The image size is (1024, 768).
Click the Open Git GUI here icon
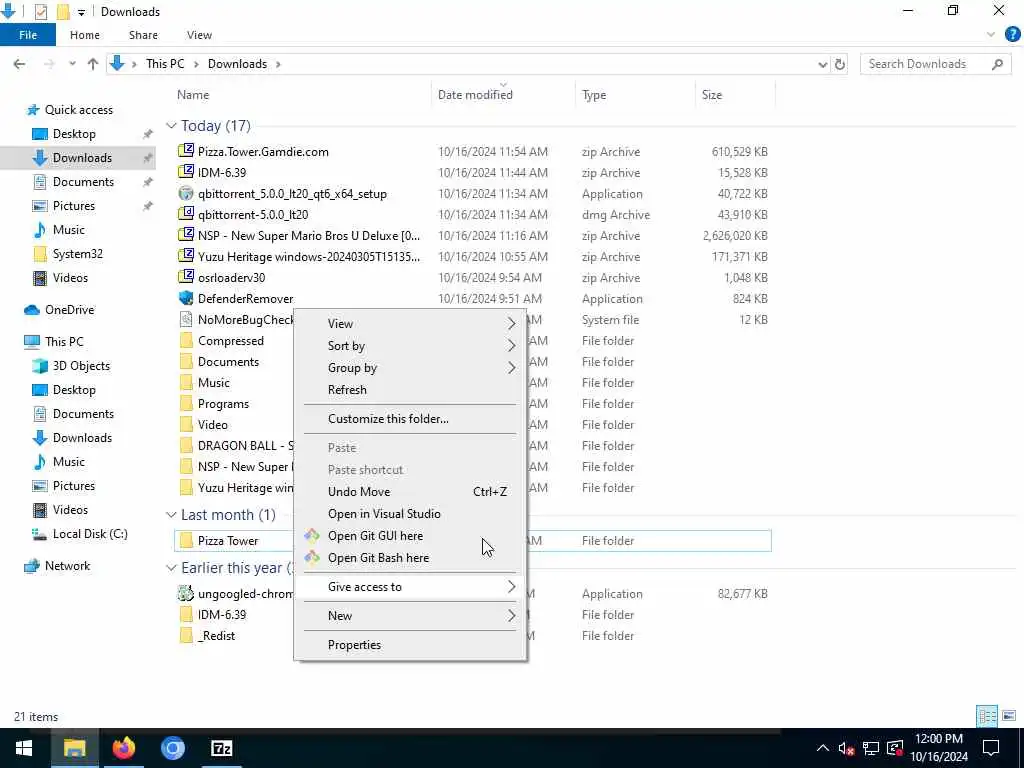312,536
